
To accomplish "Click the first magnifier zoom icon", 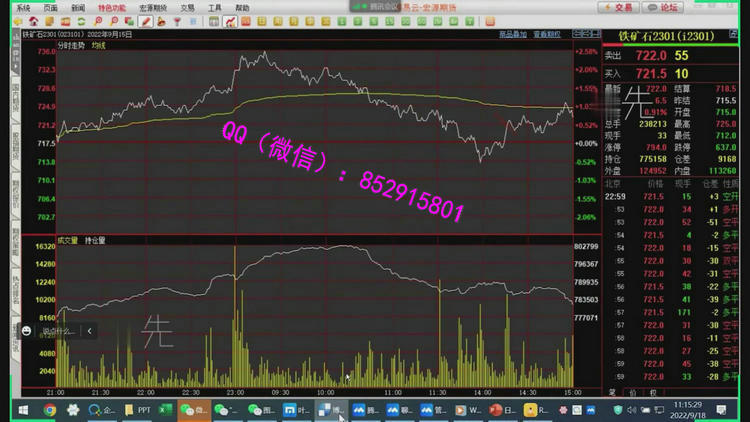I will pyautogui.click(x=98, y=20).
